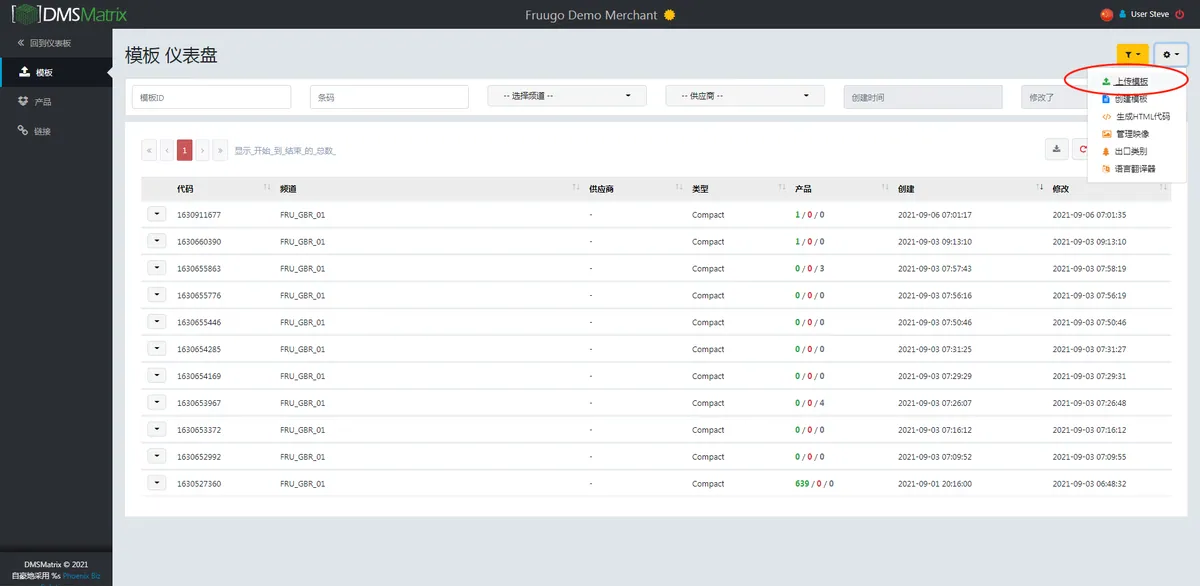This screenshot has height=586, width=1200.
Task: Select 模板 in the sidebar
Action: click(x=56, y=72)
